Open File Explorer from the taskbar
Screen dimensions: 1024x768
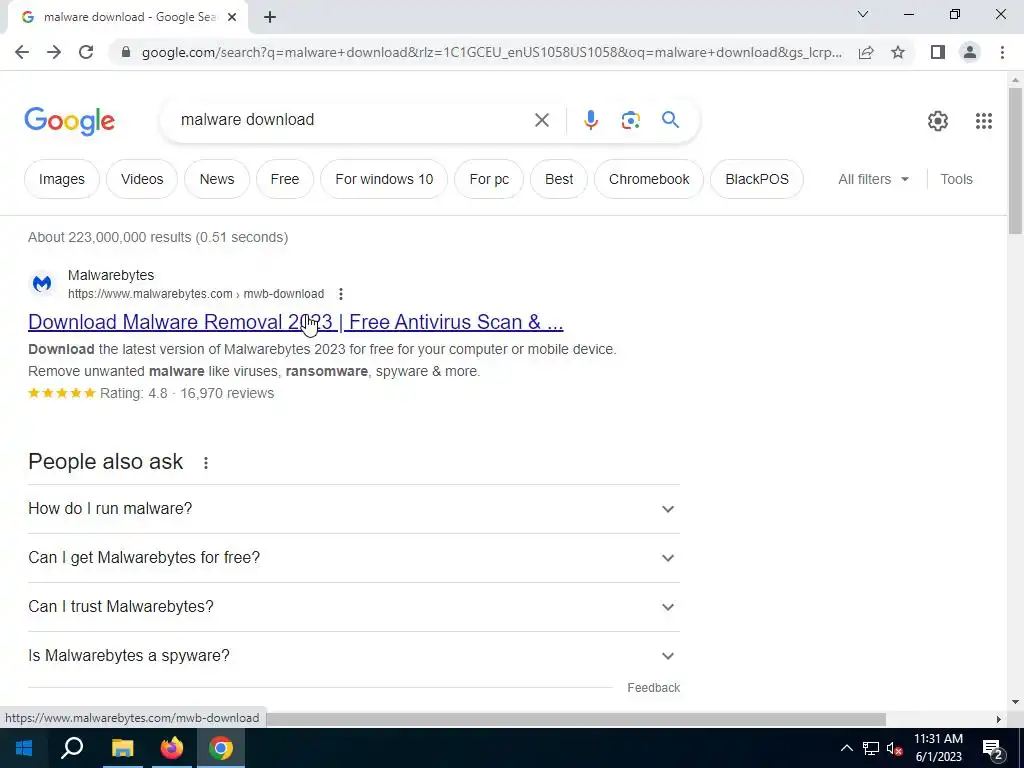[122, 748]
